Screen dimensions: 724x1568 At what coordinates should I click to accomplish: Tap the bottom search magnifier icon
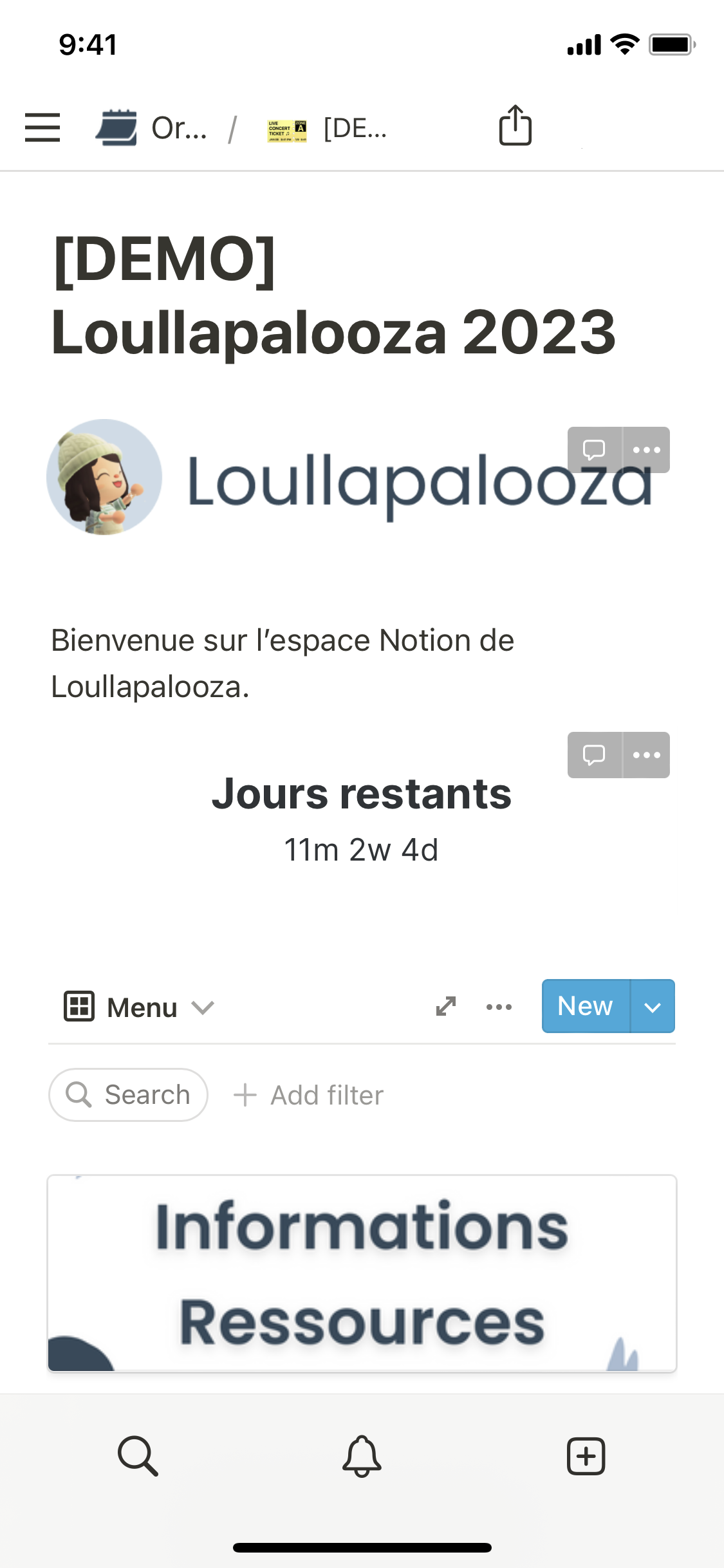click(138, 1455)
